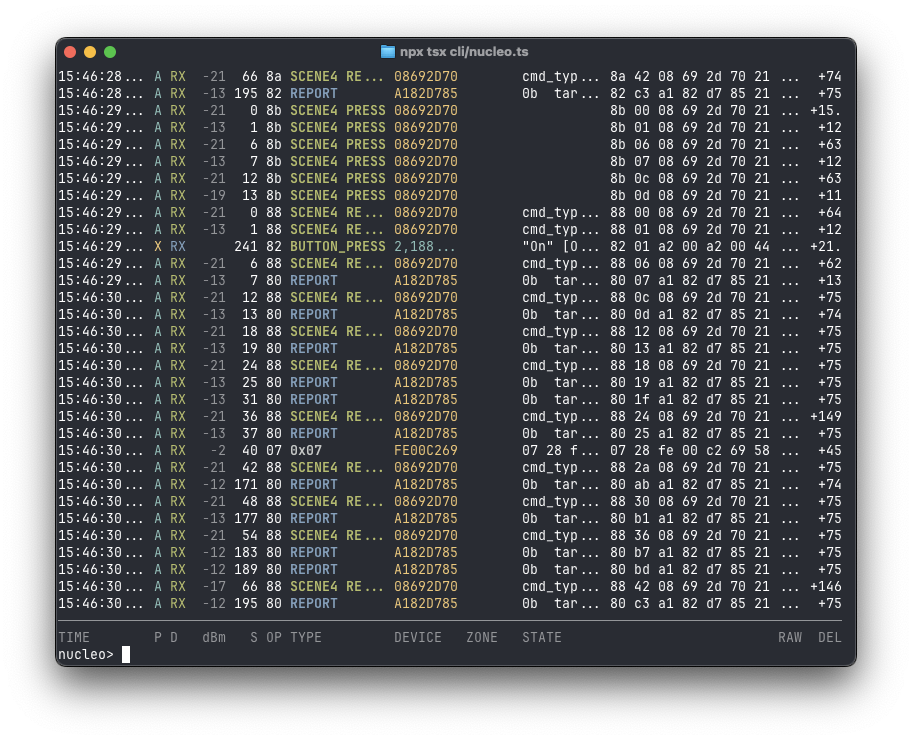
Task: Select the 2,188... device value
Action: 425,247
